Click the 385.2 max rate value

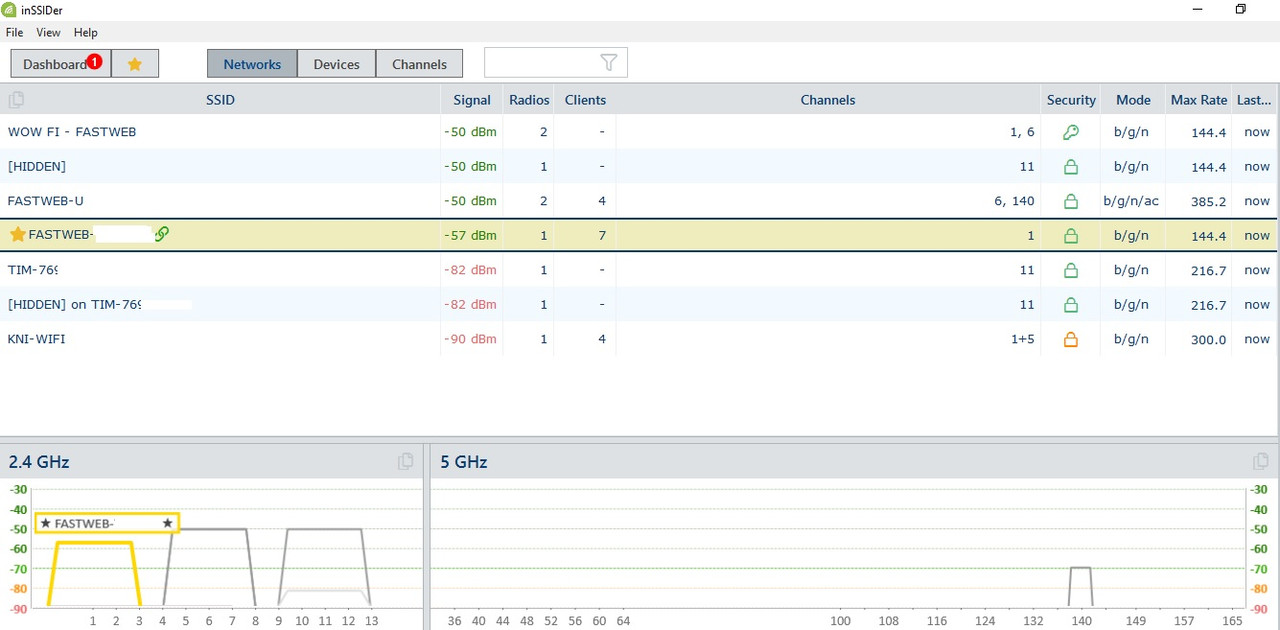(x=1209, y=201)
